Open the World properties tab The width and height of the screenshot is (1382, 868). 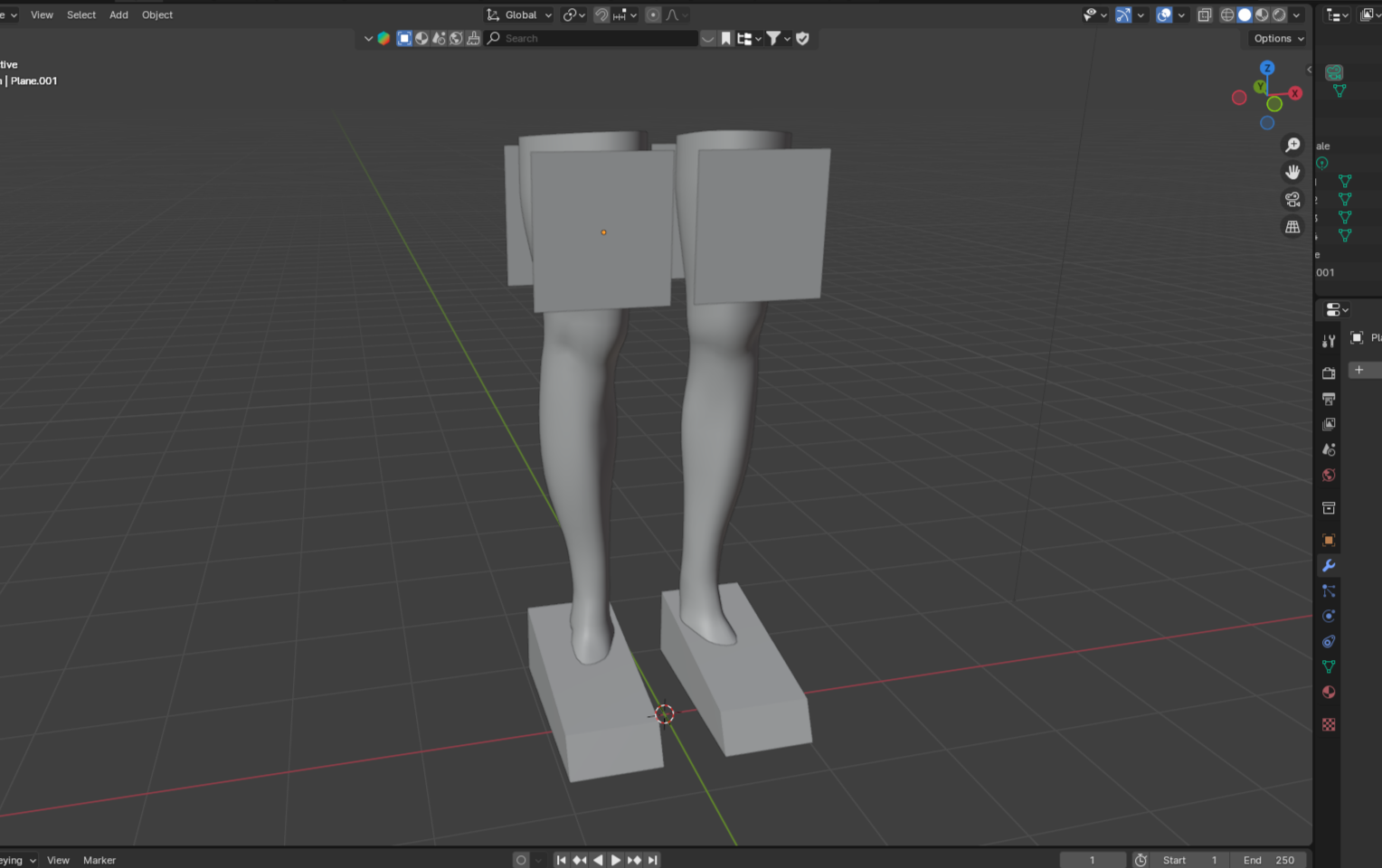[x=1329, y=475]
